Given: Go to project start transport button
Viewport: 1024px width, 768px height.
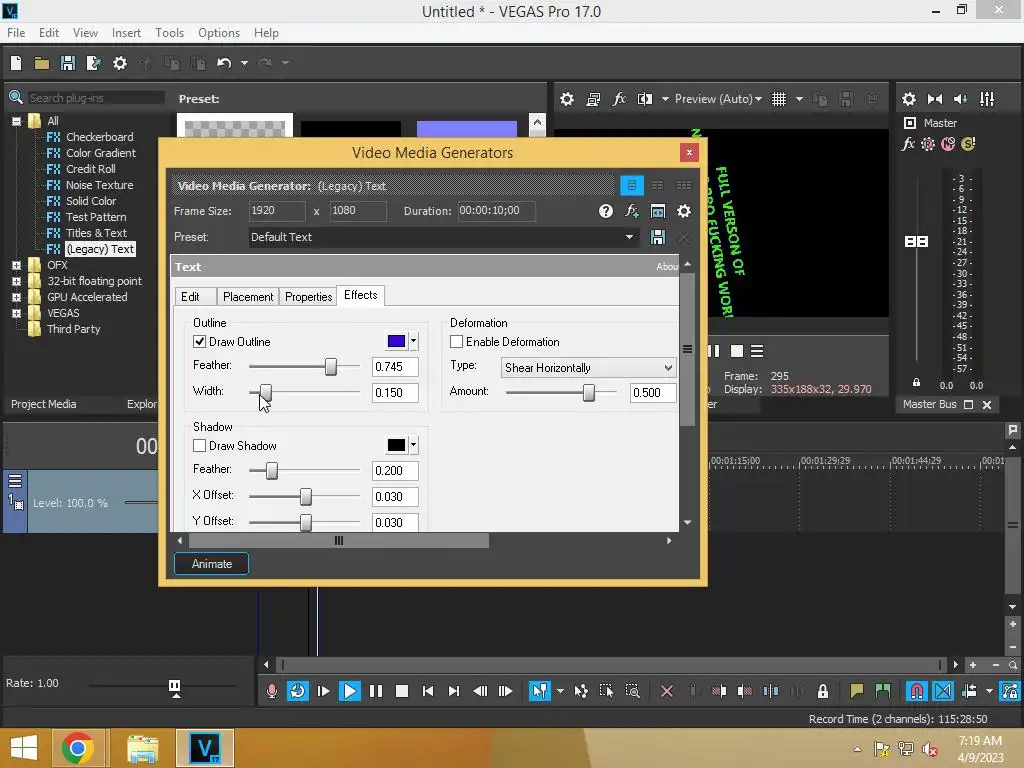Looking at the screenshot, I should pos(428,691).
